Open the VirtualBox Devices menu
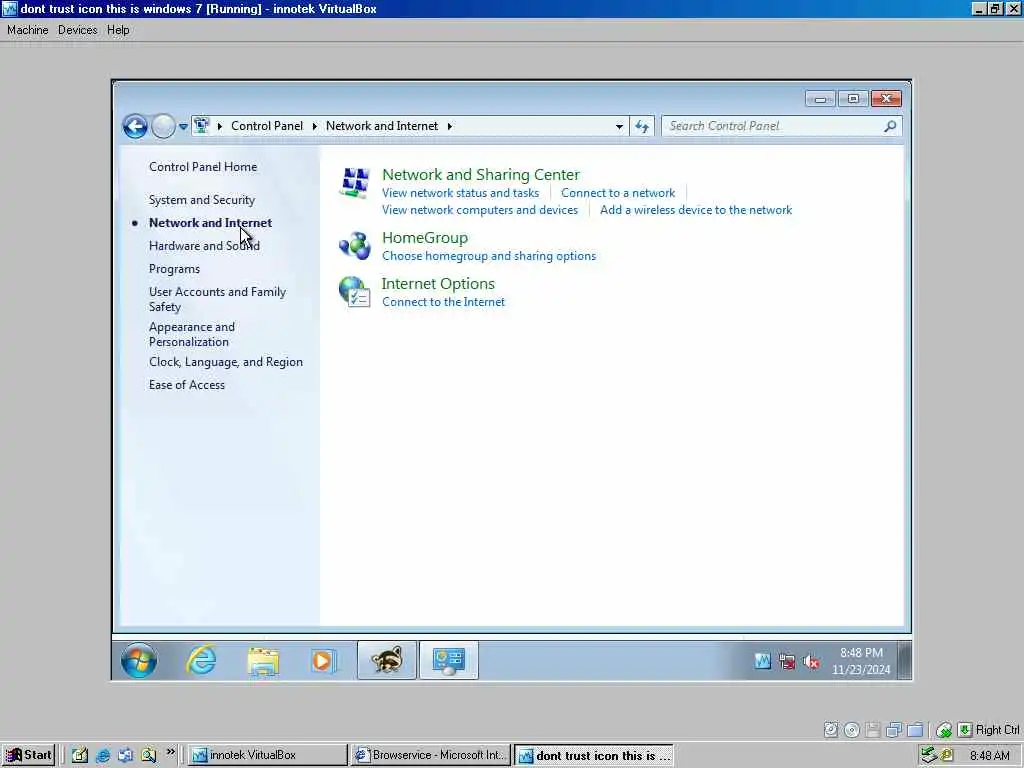1024x768 pixels. 78,30
